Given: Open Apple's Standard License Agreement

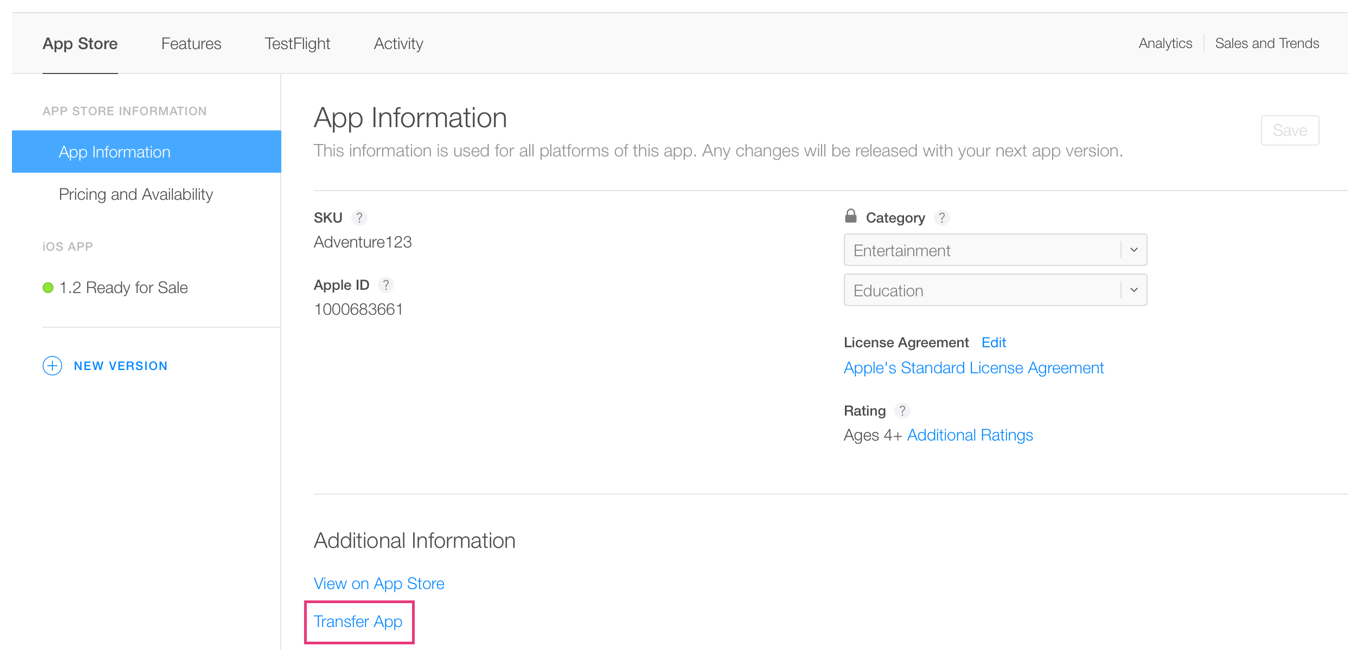Looking at the screenshot, I should (973, 367).
